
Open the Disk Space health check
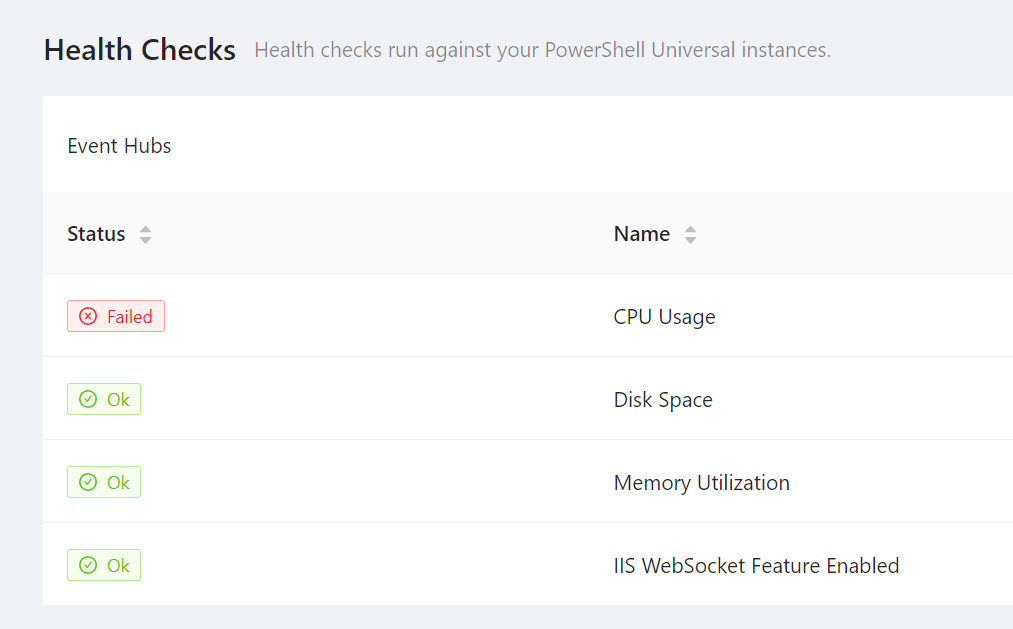click(663, 400)
